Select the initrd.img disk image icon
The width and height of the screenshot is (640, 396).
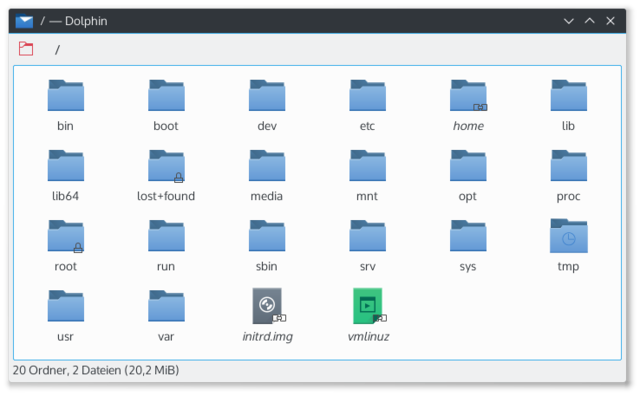[268, 306]
